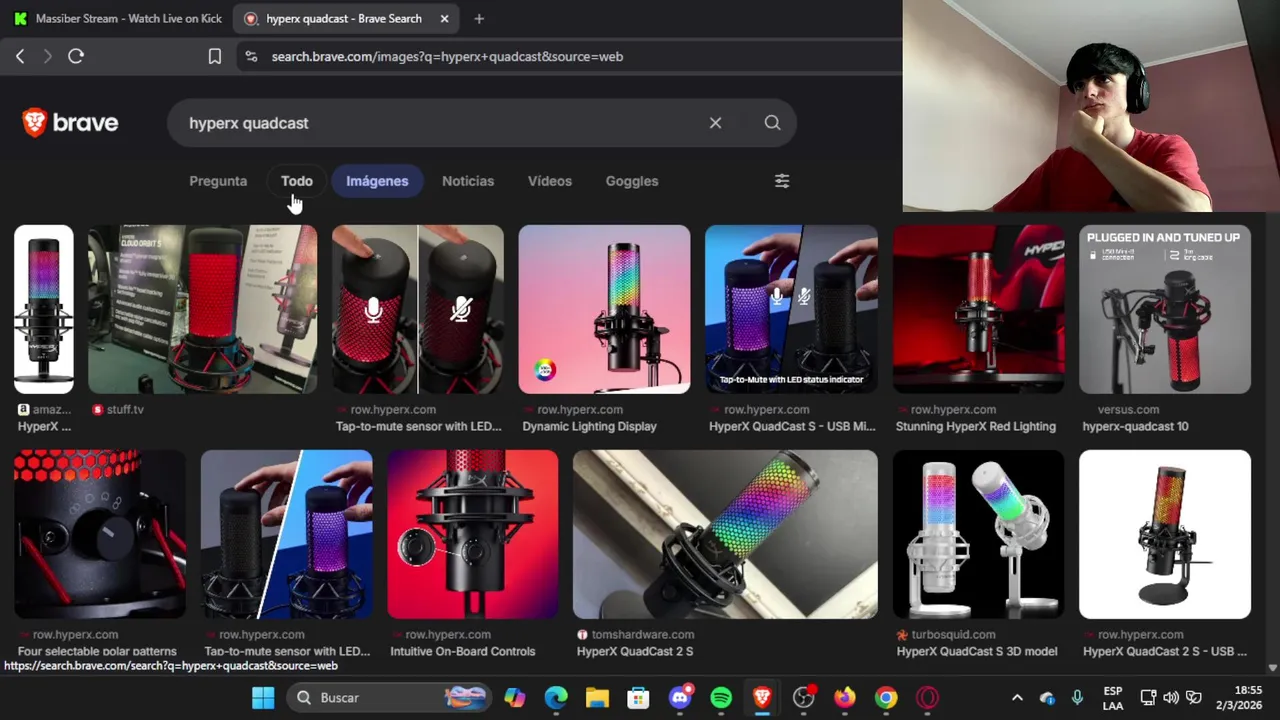The width and height of the screenshot is (1280, 720).
Task: Open Spotify from the taskbar
Action: pos(721,697)
